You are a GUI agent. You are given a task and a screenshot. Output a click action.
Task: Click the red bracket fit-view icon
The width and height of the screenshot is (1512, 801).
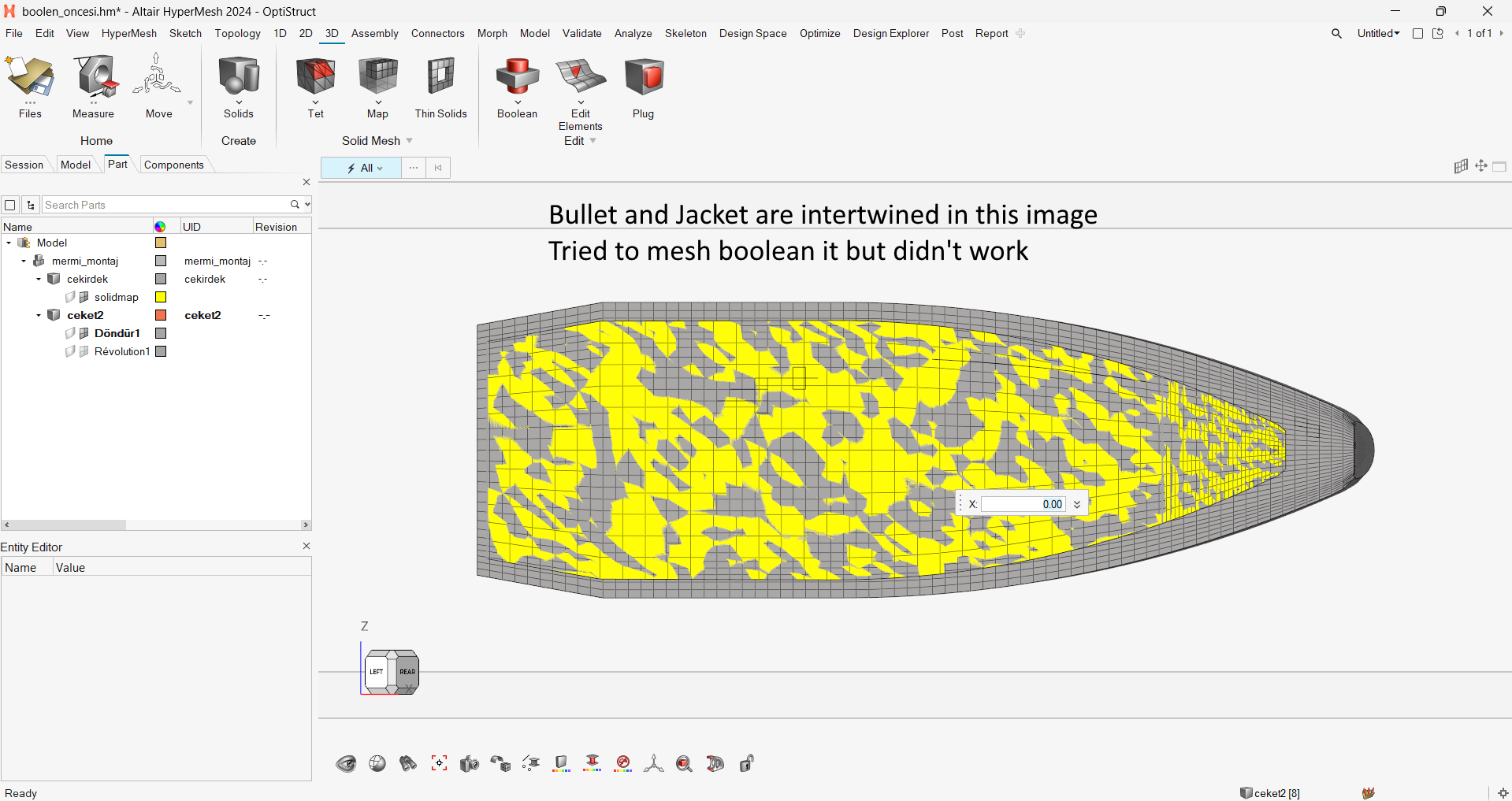tap(439, 763)
